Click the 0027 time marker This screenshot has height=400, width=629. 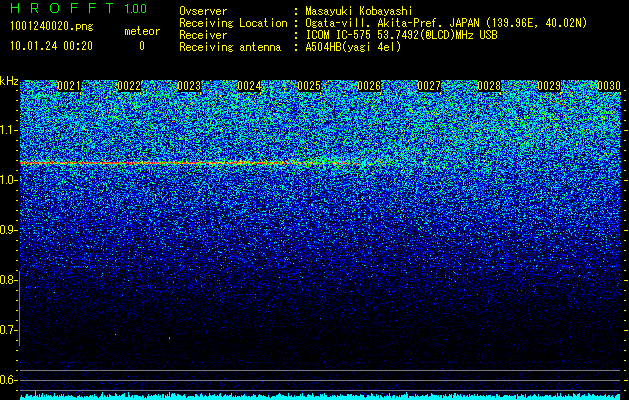429,86
